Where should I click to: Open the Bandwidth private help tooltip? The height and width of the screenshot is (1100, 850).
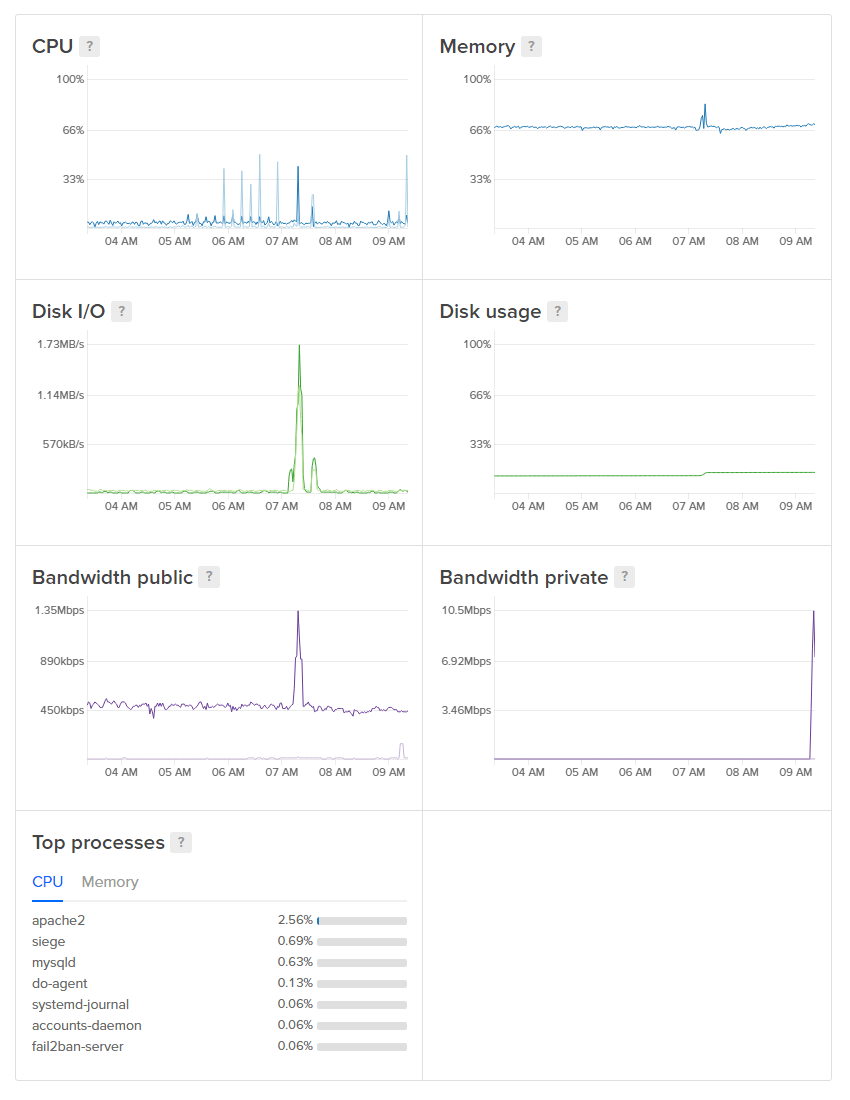pyautogui.click(x=624, y=577)
